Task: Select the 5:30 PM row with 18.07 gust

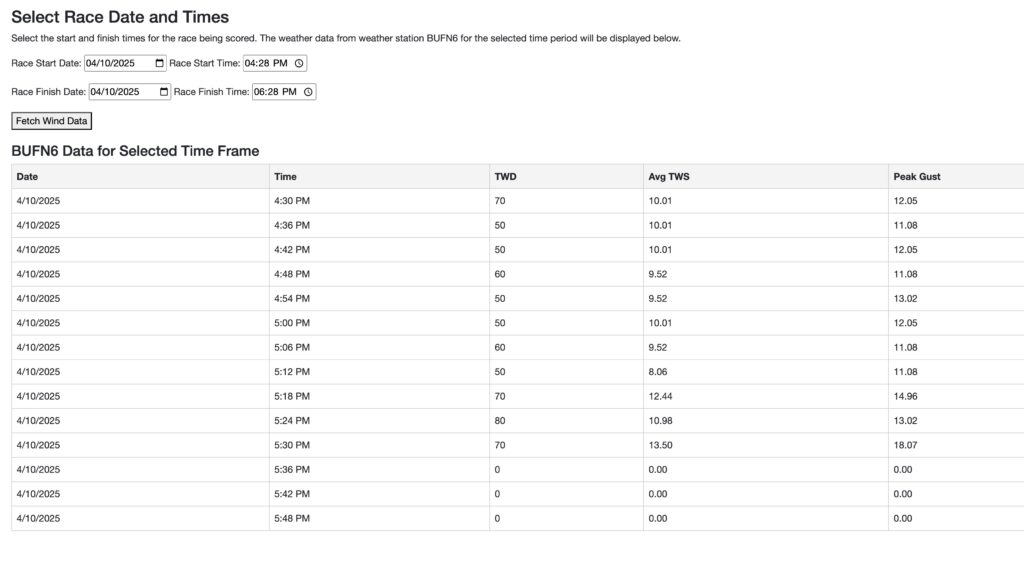Action: pyautogui.click(x=518, y=445)
